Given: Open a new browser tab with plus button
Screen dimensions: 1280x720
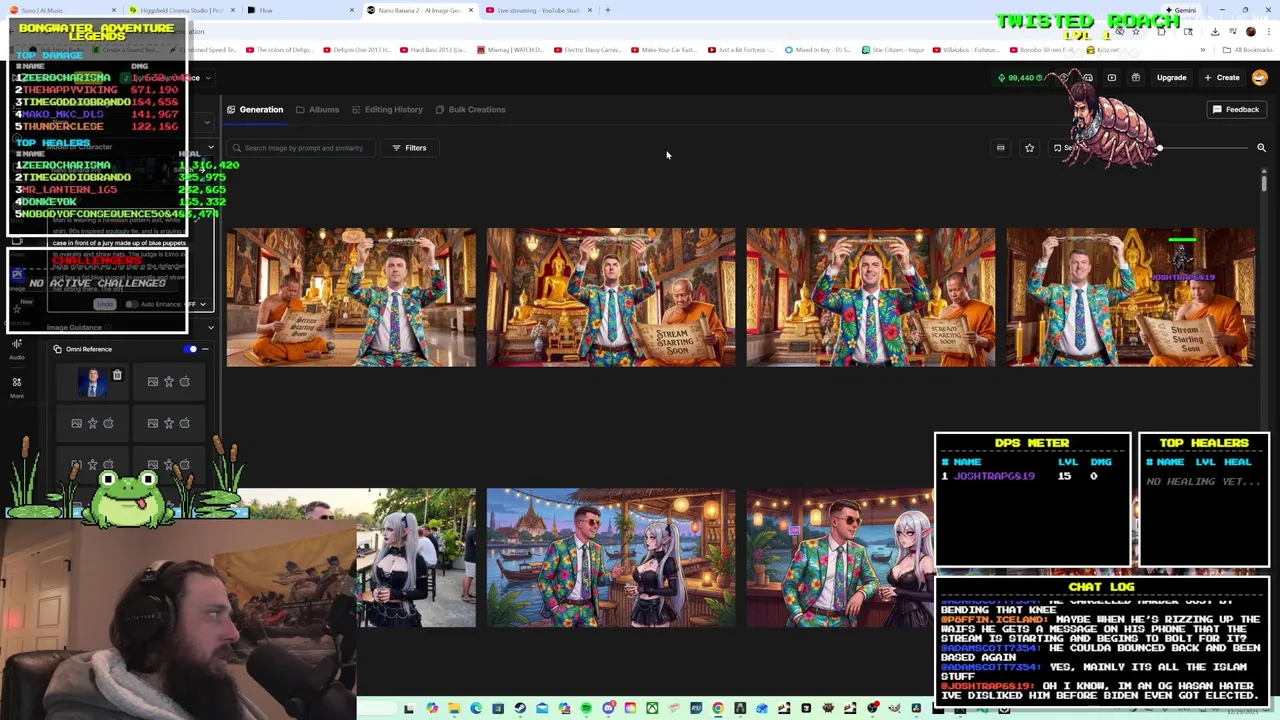Looking at the screenshot, I should click(607, 10).
